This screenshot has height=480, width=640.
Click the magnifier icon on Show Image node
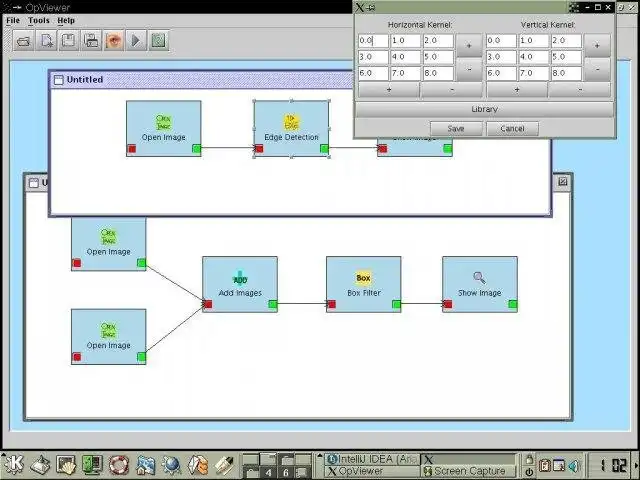point(479,278)
